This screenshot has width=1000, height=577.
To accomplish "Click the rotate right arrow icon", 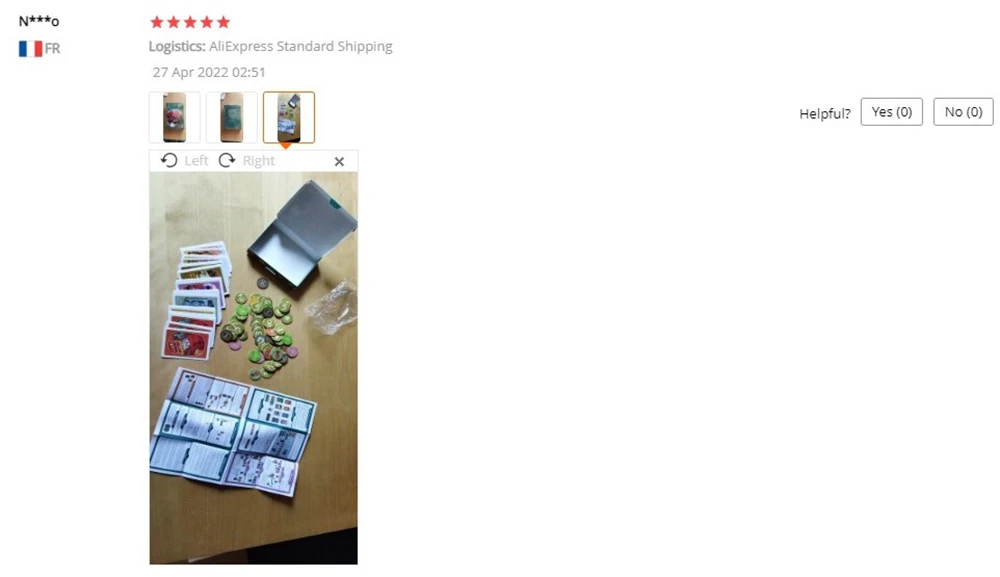I will (227, 161).
